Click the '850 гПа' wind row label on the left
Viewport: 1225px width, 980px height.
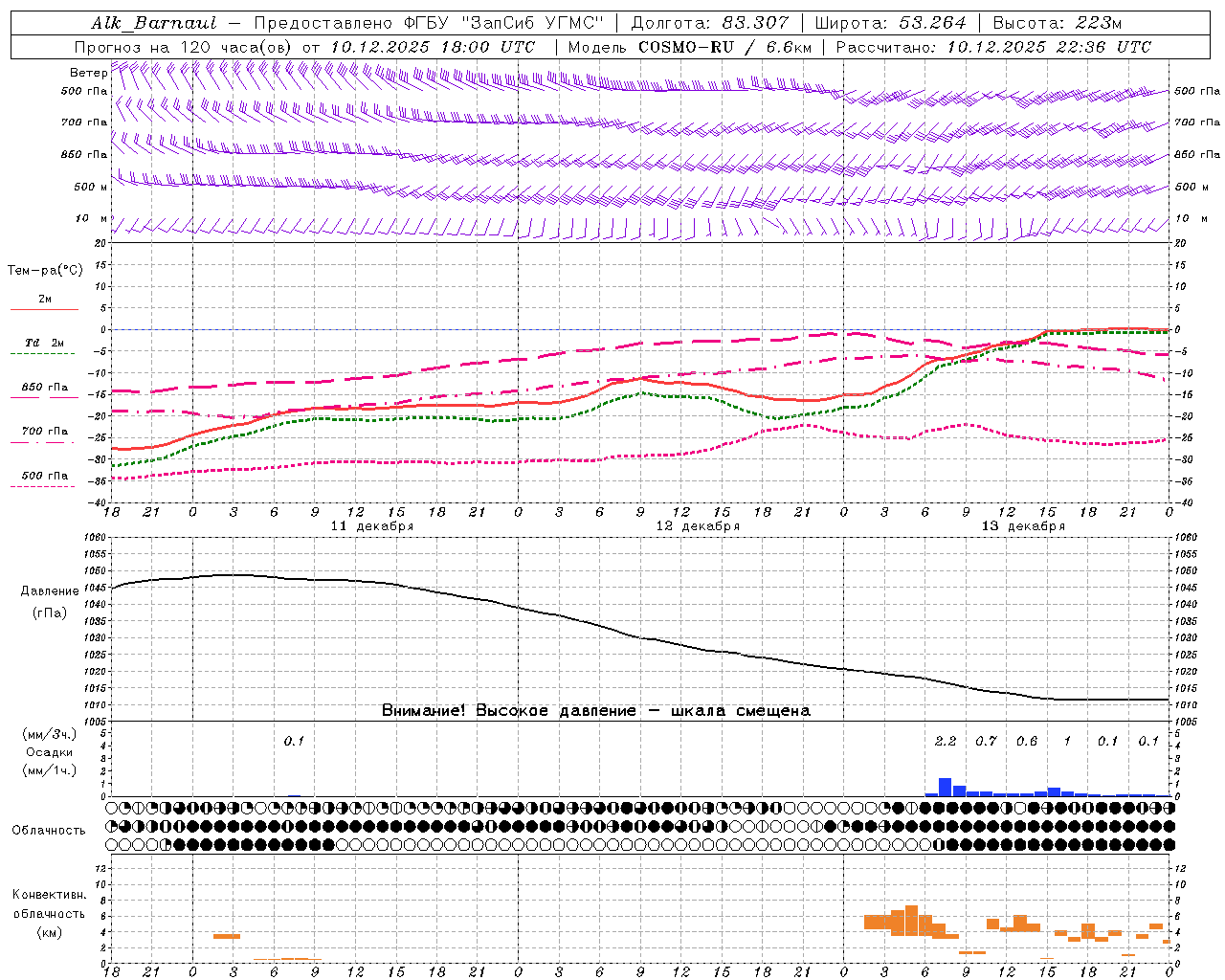[x=84, y=154]
